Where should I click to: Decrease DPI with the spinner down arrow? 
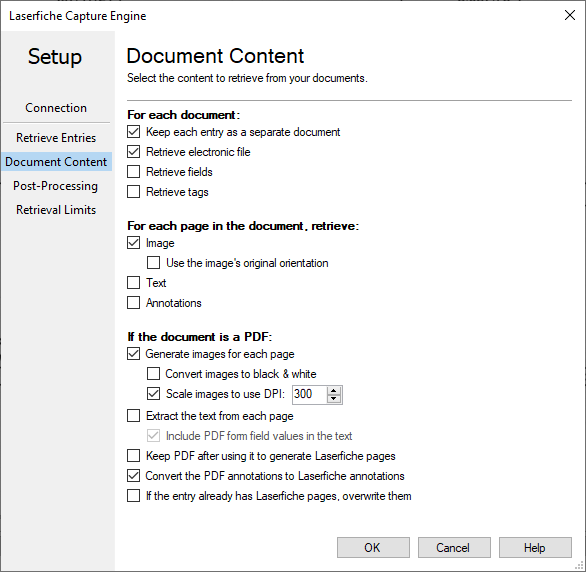[x=334, y=399]
